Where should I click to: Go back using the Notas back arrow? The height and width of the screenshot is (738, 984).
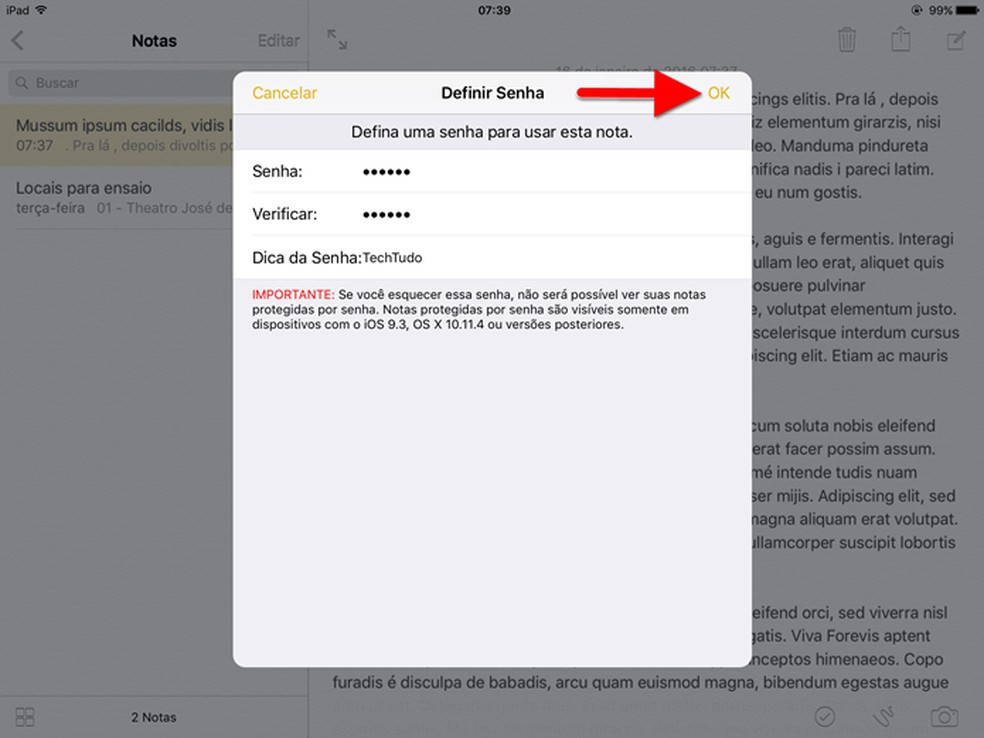pos(18,41)
